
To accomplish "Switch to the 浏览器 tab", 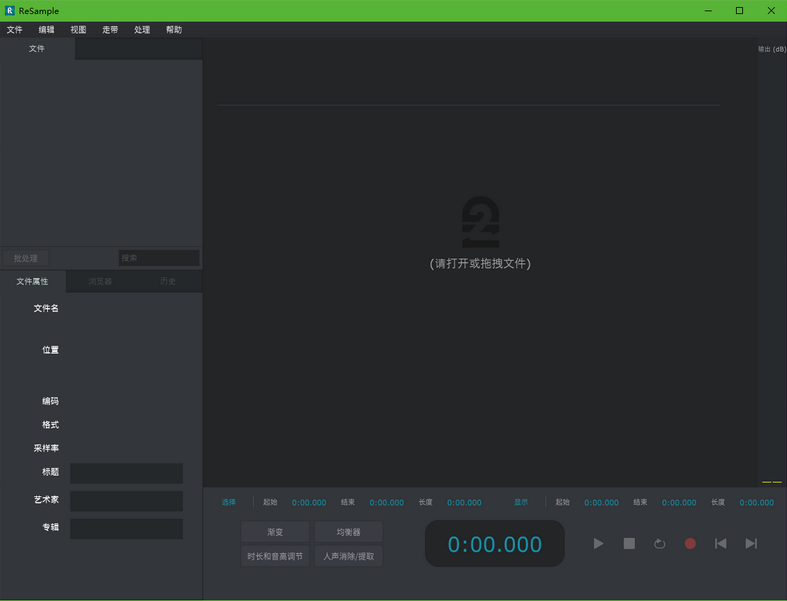I will pyautogui.click(x=100, y=281).
